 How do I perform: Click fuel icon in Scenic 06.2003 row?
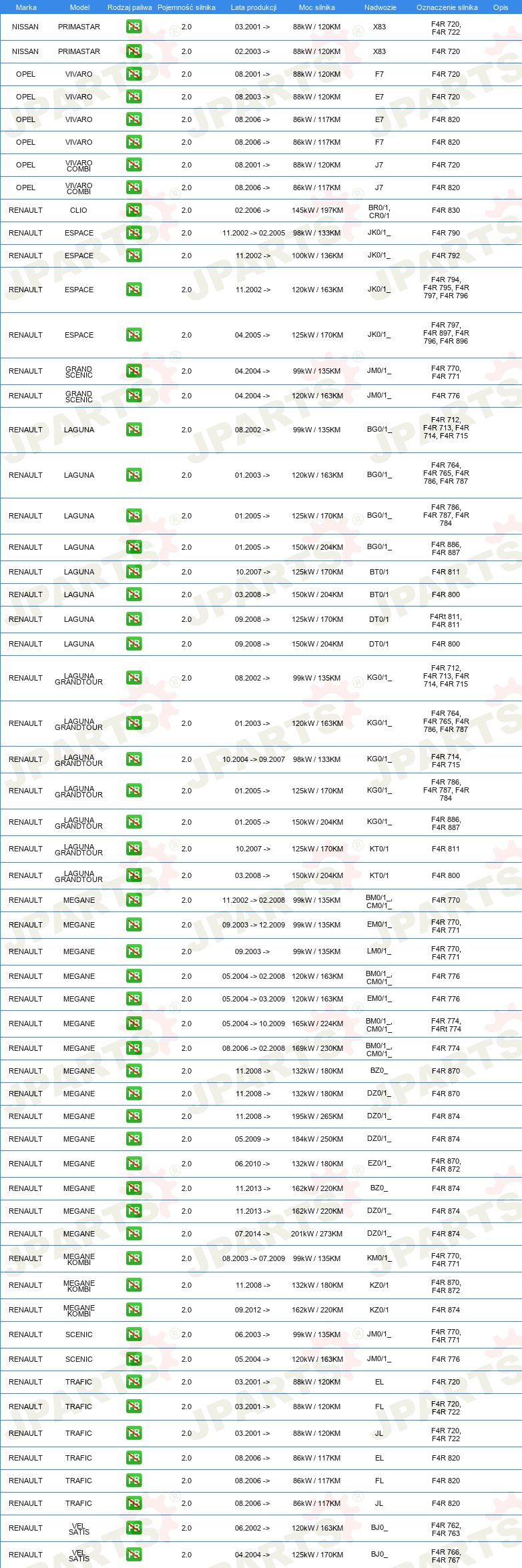(134, 1334)
